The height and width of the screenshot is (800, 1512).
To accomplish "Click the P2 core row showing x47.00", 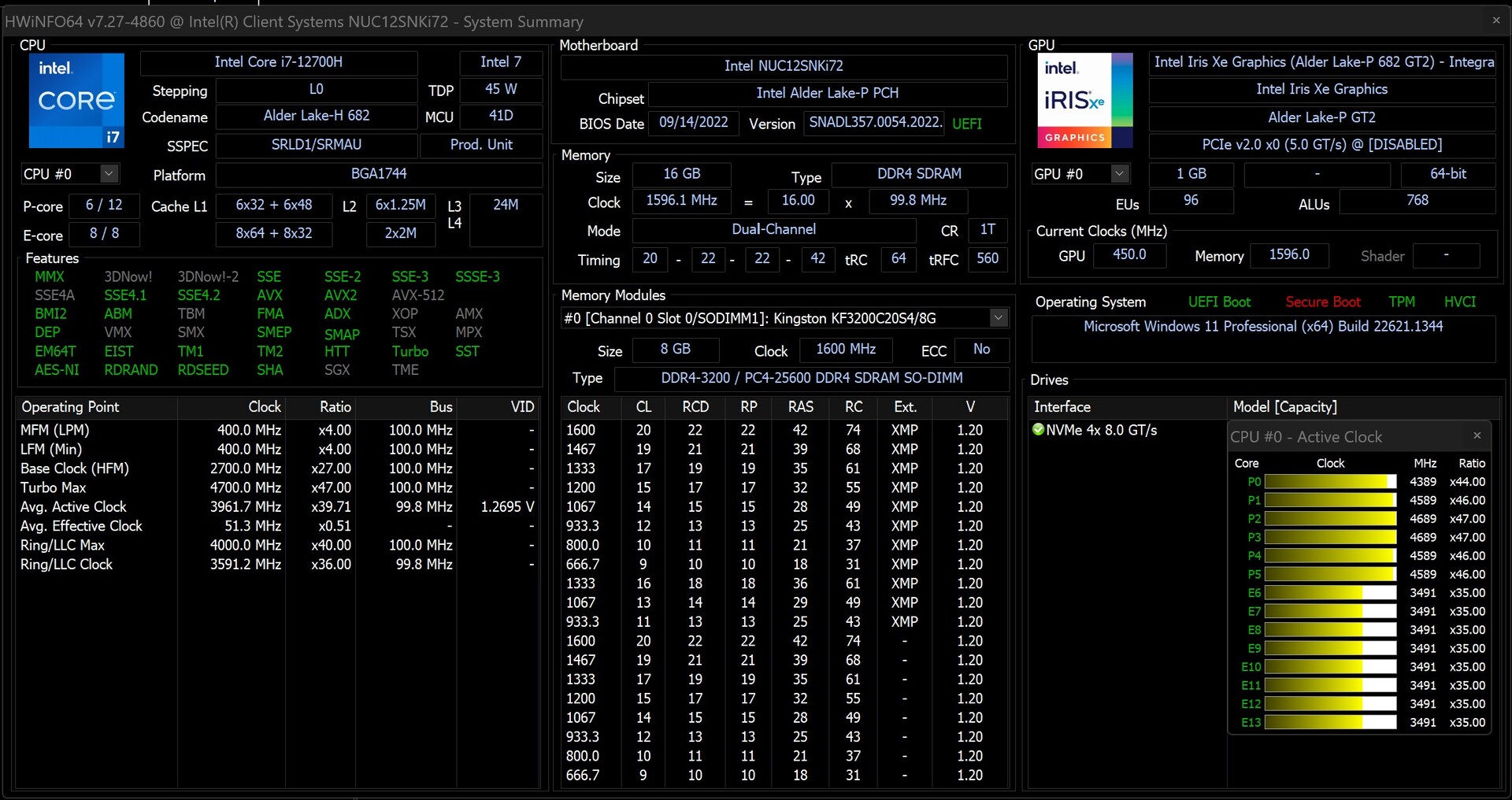I will (1361, 518).
